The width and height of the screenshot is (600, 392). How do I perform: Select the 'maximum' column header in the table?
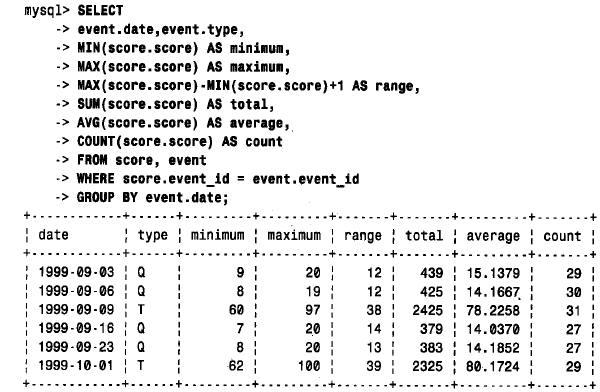pyautogui.click(x=294, y=235)
